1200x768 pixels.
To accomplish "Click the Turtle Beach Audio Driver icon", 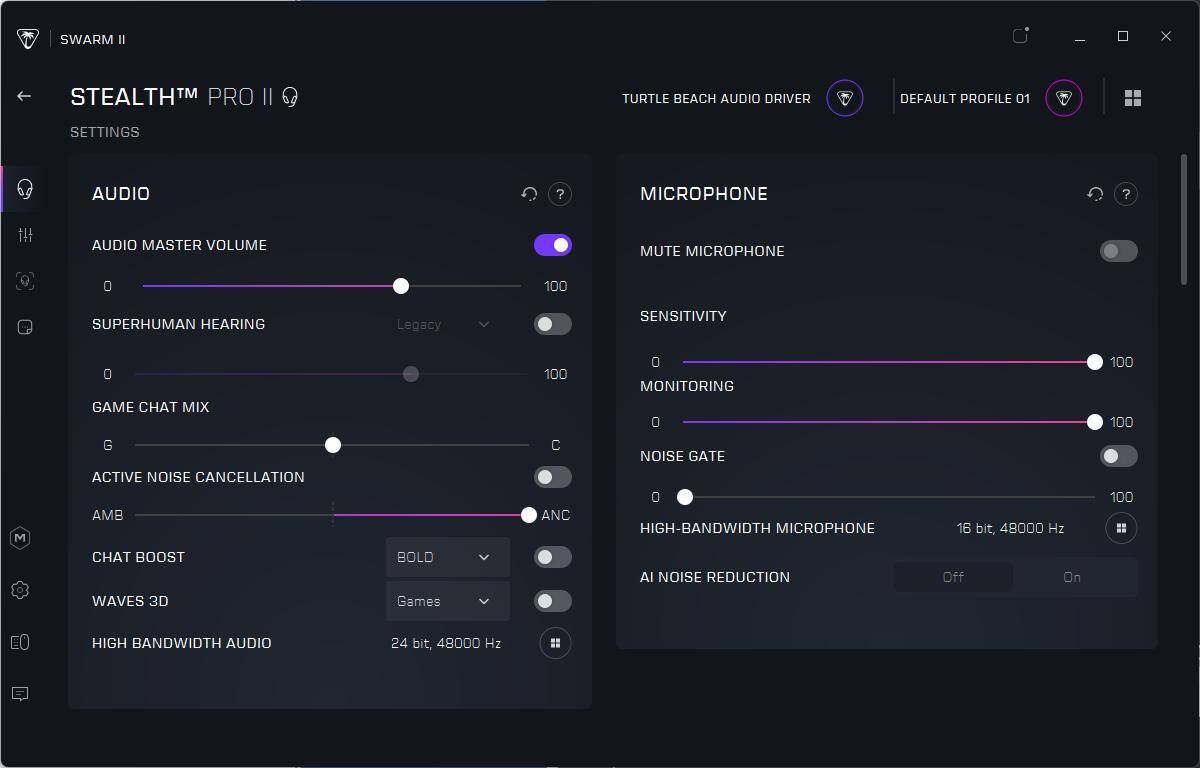I will (x=845, y=98).
